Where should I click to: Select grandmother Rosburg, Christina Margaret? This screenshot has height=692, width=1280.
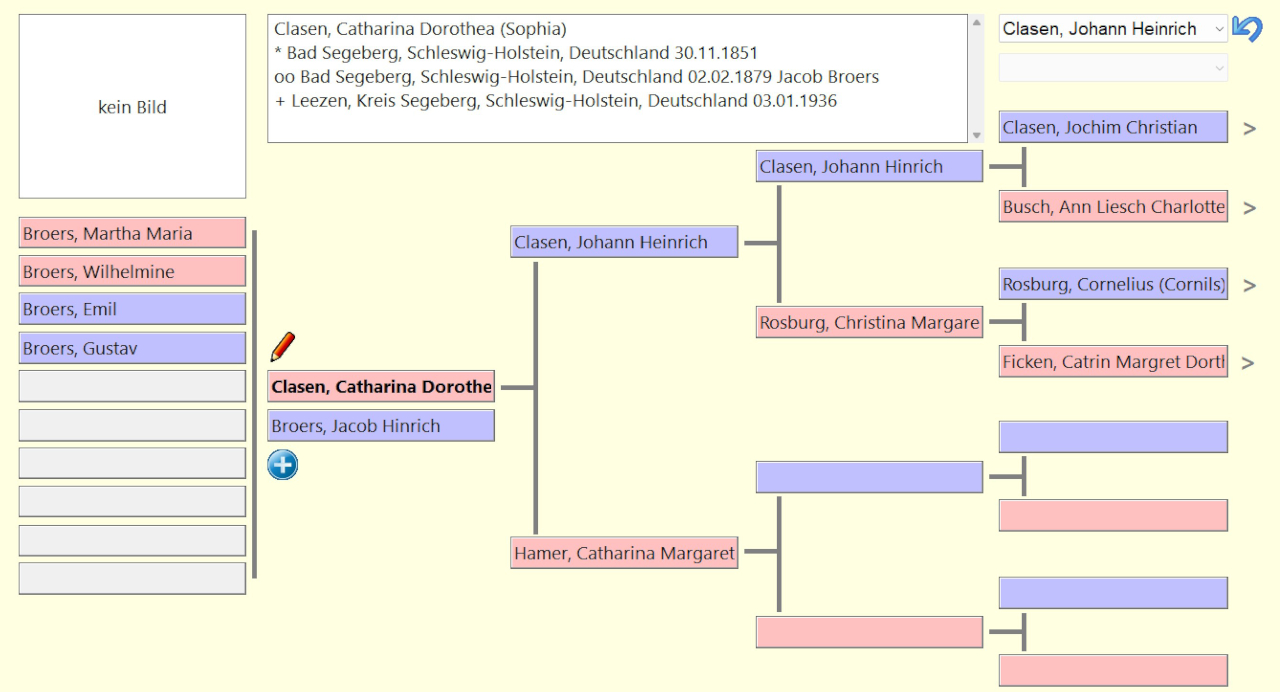coord(869,323)
